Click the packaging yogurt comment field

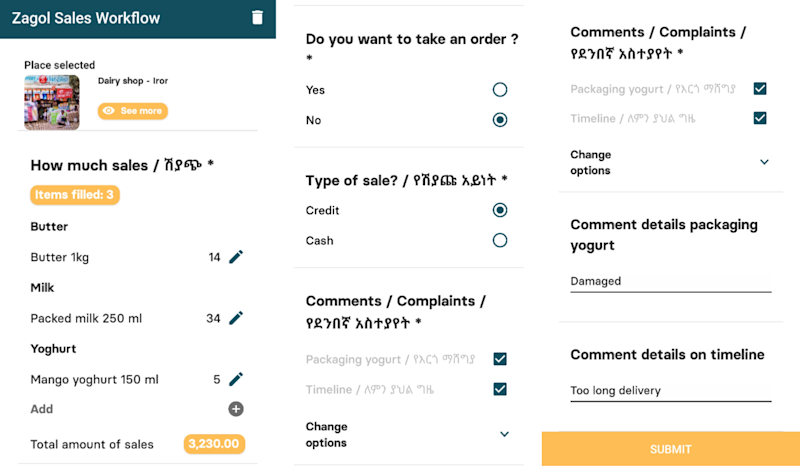(x=670, y=281)
